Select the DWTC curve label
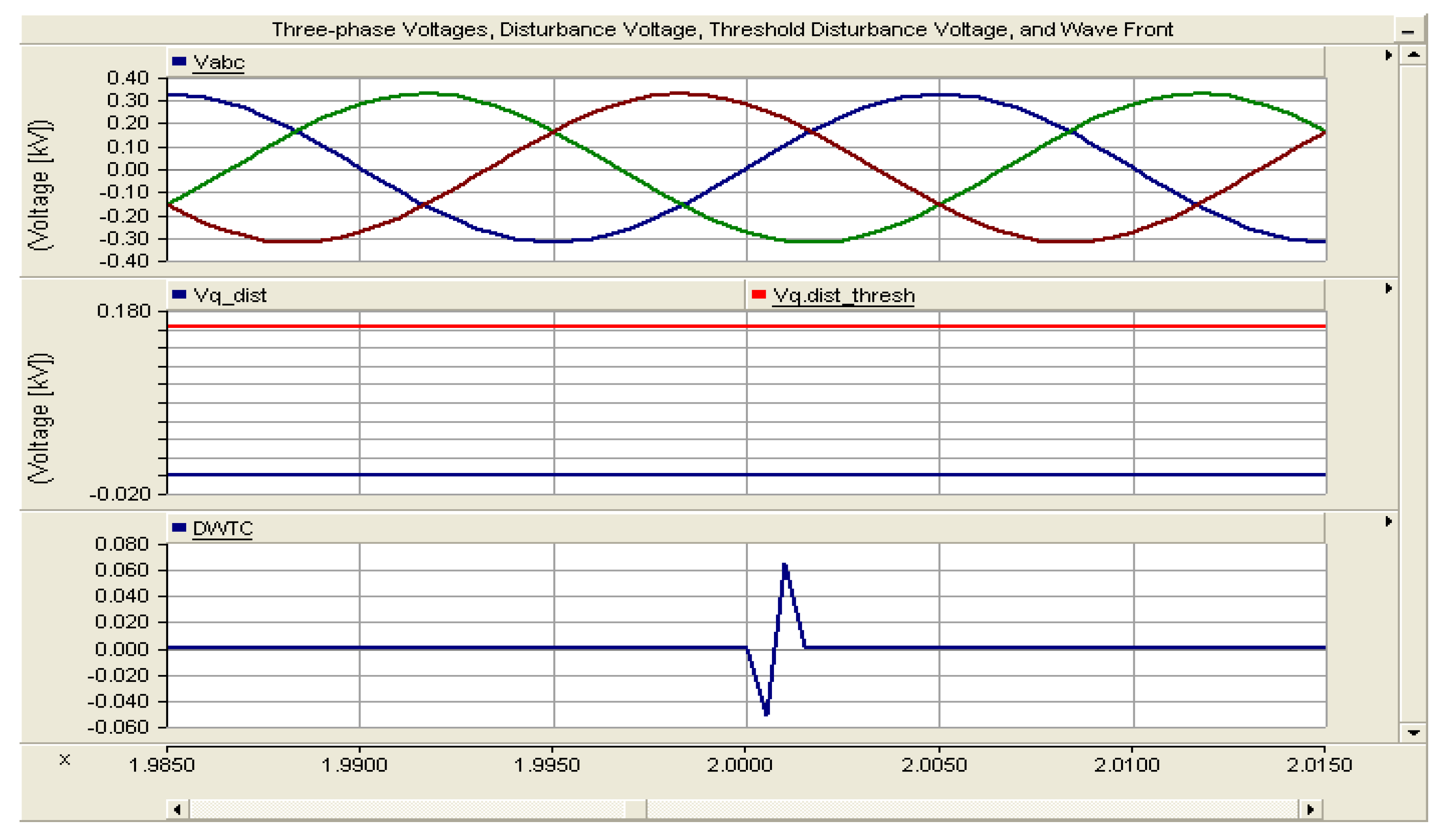 pos(222,529)
